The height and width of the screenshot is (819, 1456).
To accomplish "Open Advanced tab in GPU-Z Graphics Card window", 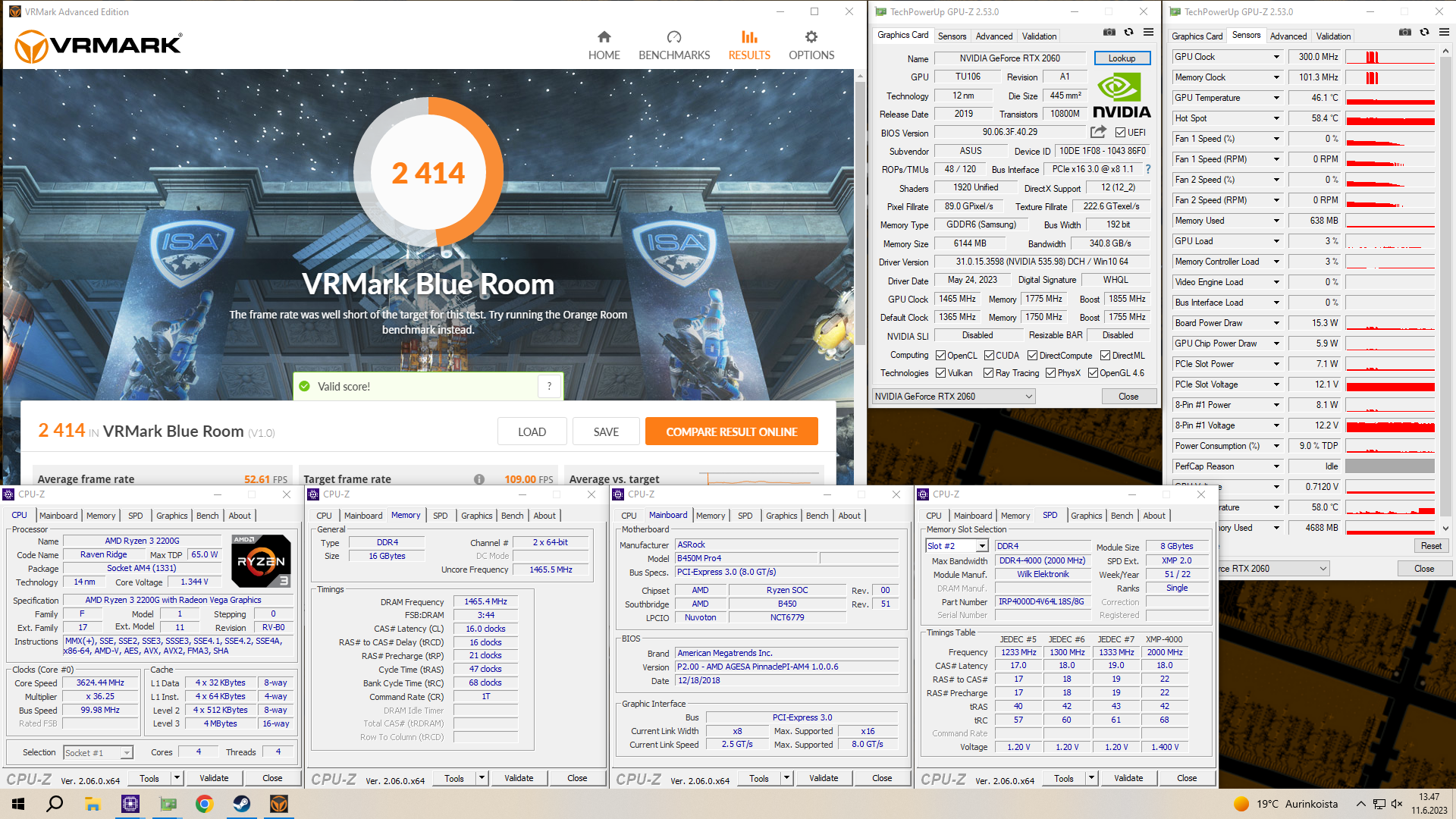I will click(994, 36).
